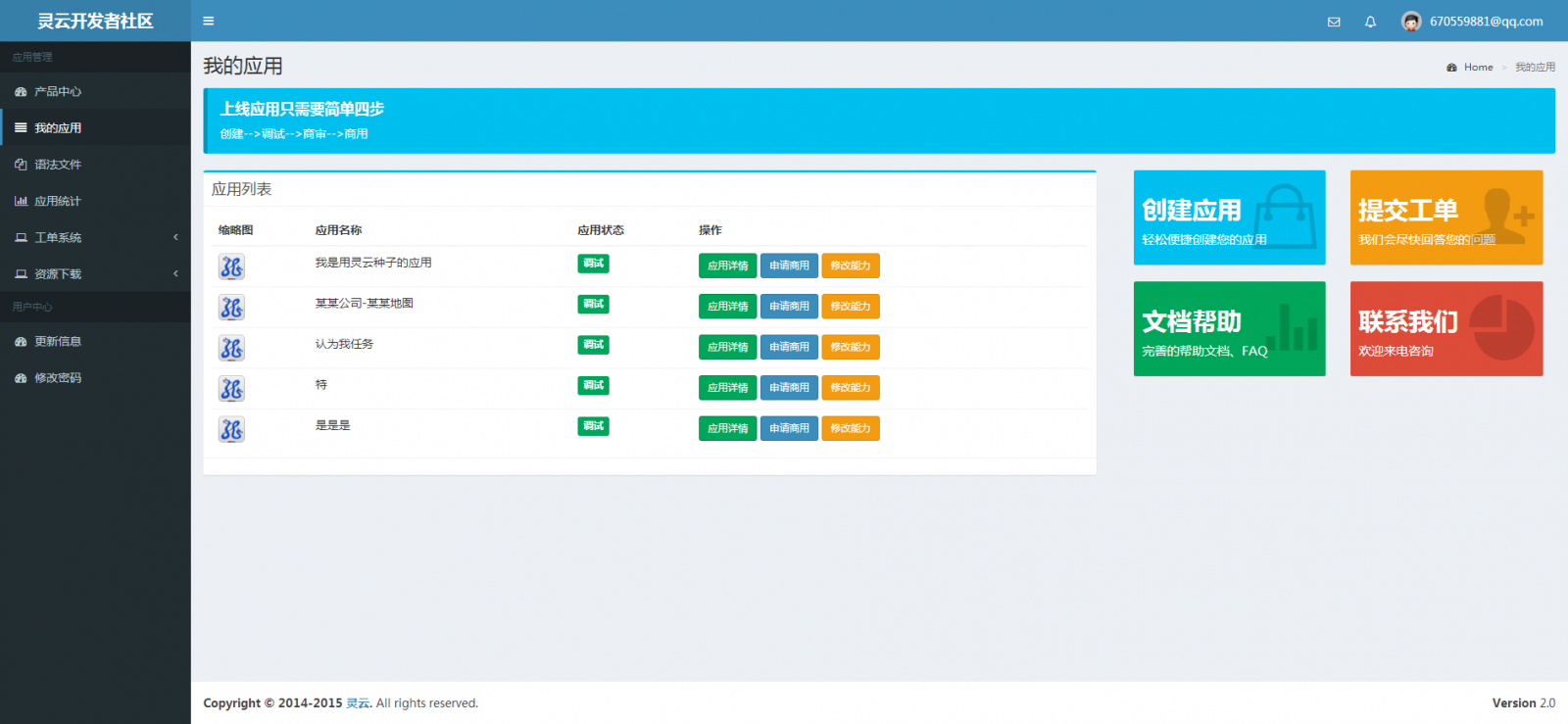
Task: Click the 应用统计 bar chart icon
Action: [x=21, y=201]
